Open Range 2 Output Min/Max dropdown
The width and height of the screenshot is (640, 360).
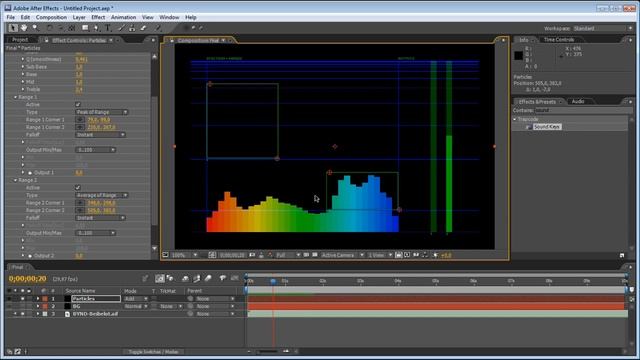click(x=96, y=233)
